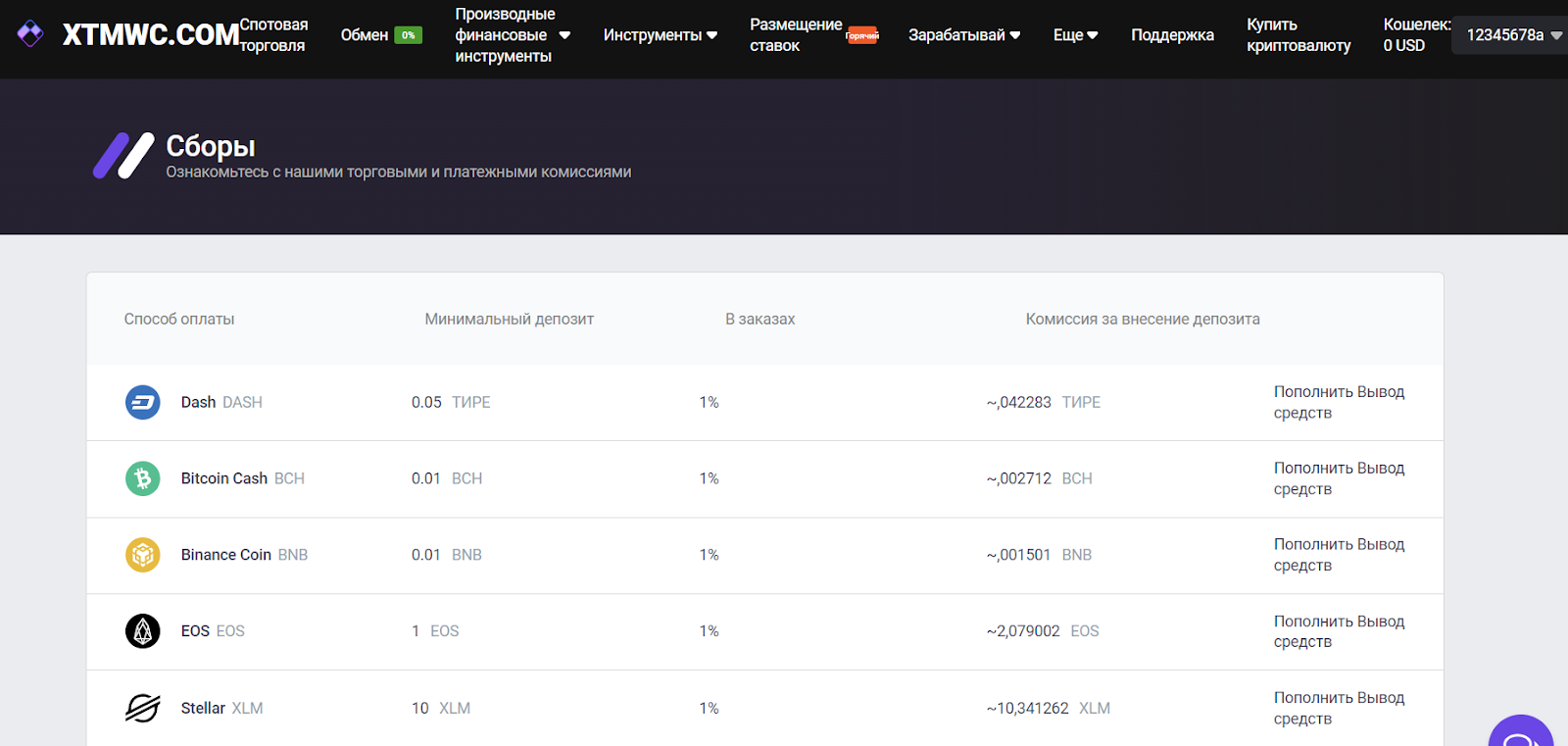Click the Binance Coin icon

[143, 555]
